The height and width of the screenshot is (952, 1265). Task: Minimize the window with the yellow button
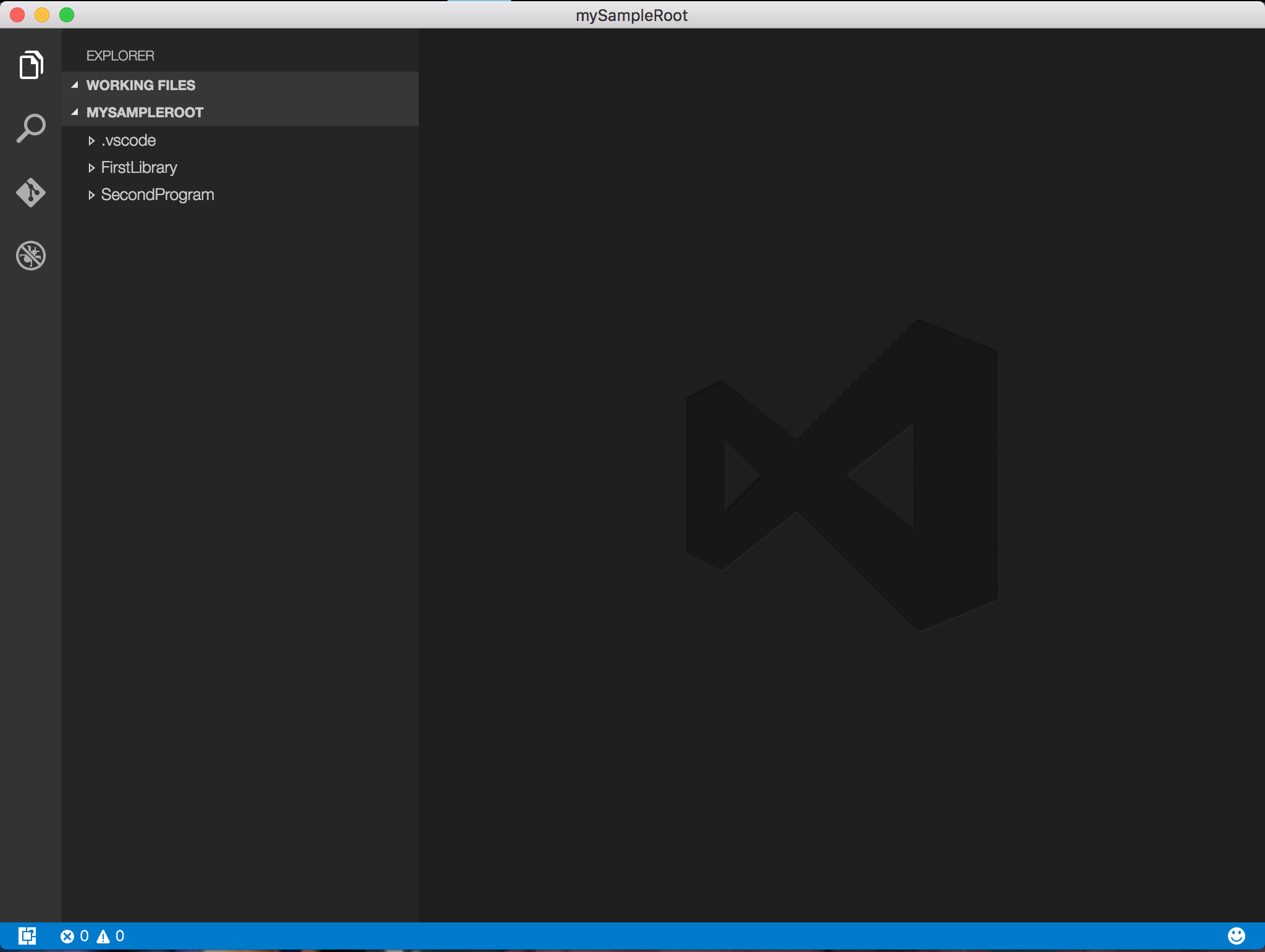[x=42, y=15]
